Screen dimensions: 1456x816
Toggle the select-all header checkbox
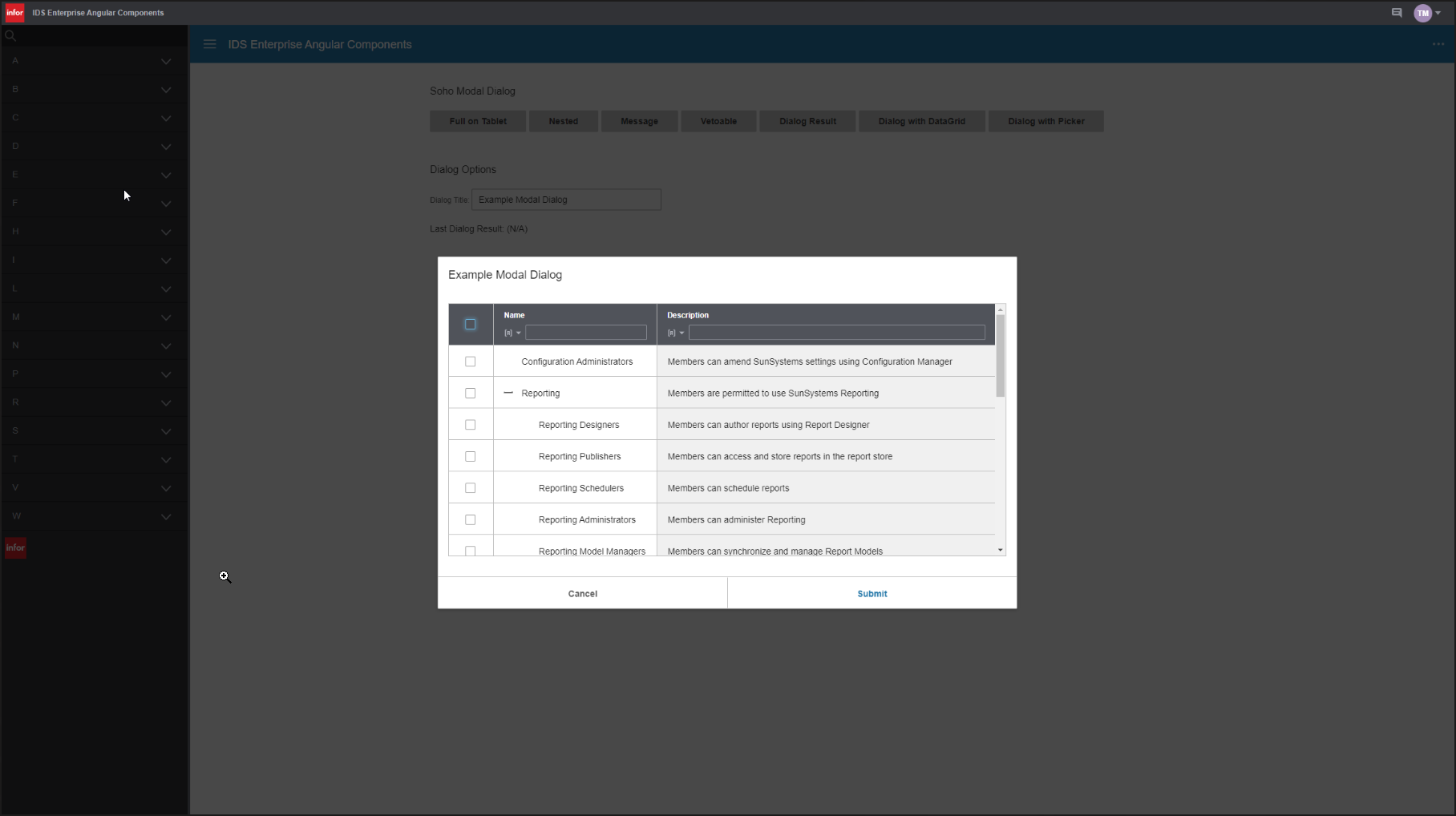coord(471,325)
